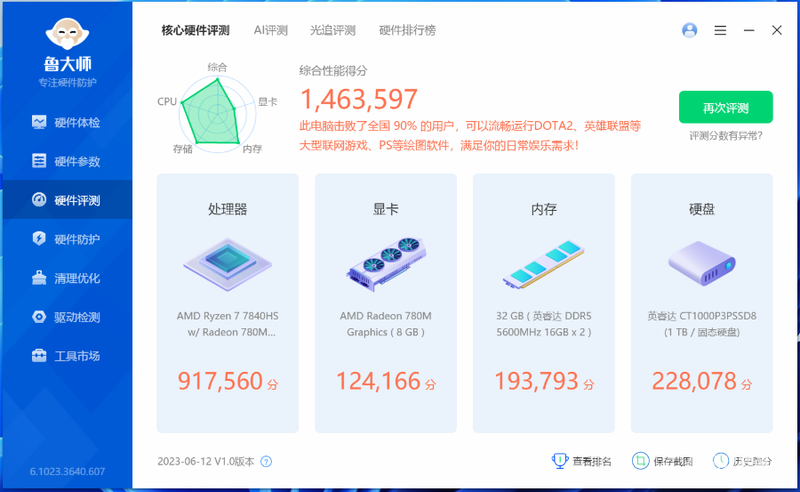This screenshot has height=492, width=800.
Task: Open 清理优化 in sidebar
Action: (66, 278)
